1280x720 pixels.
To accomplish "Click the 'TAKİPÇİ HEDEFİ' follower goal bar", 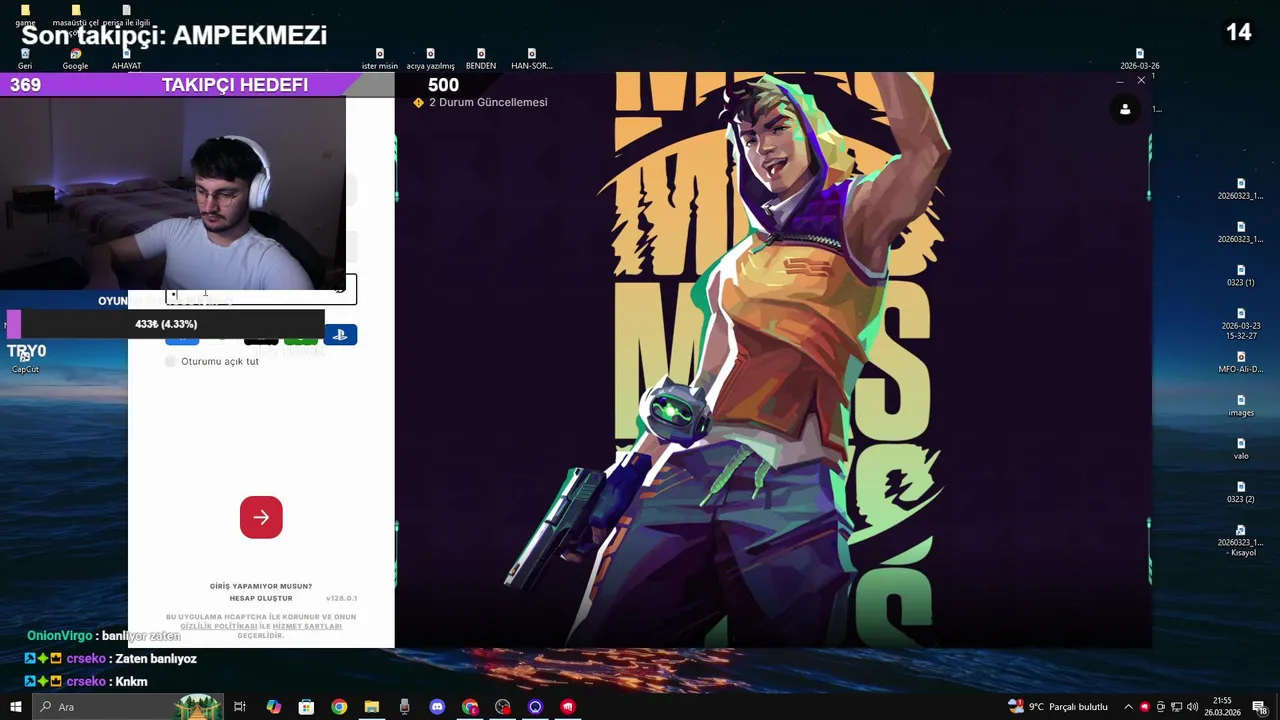I will [197, 85].
